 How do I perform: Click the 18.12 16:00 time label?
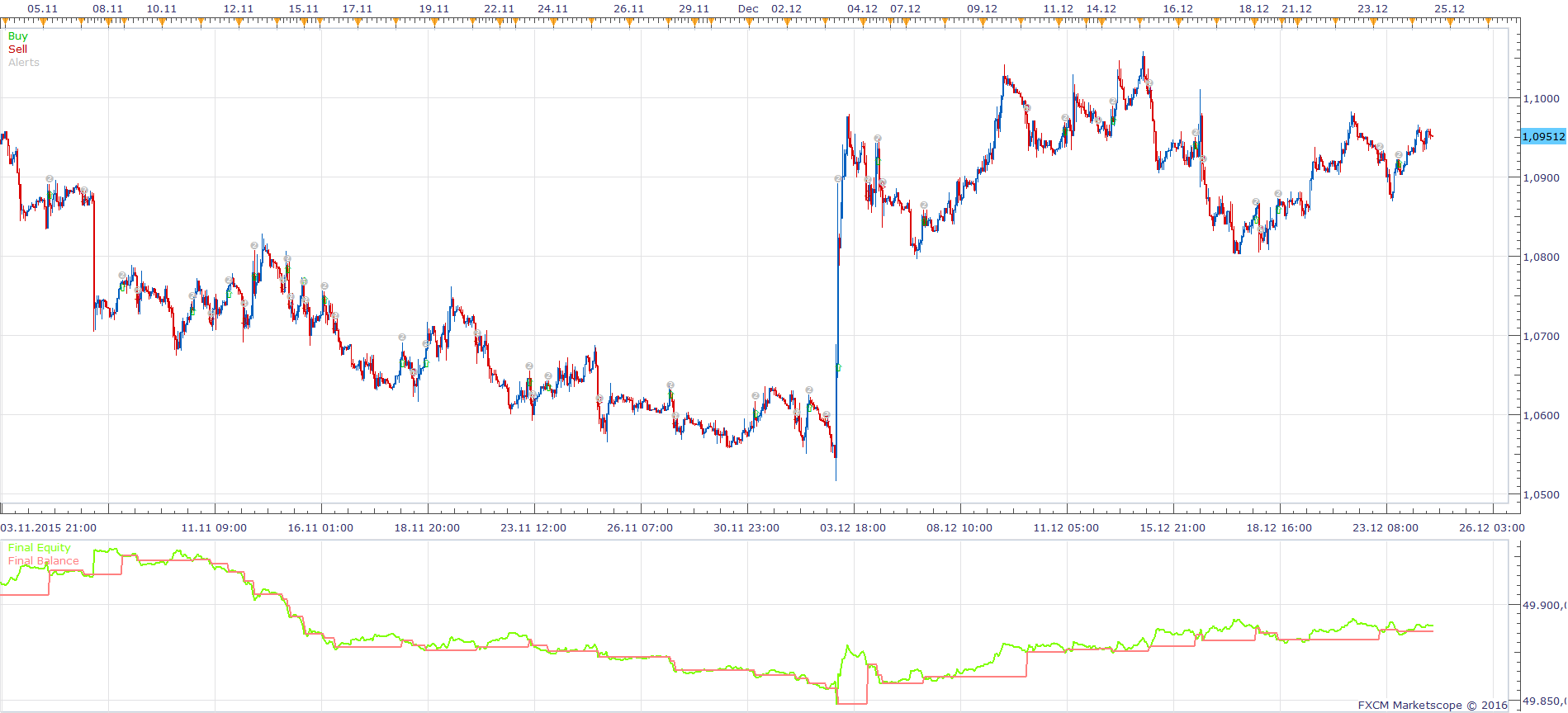click(x=1279, y=528)
